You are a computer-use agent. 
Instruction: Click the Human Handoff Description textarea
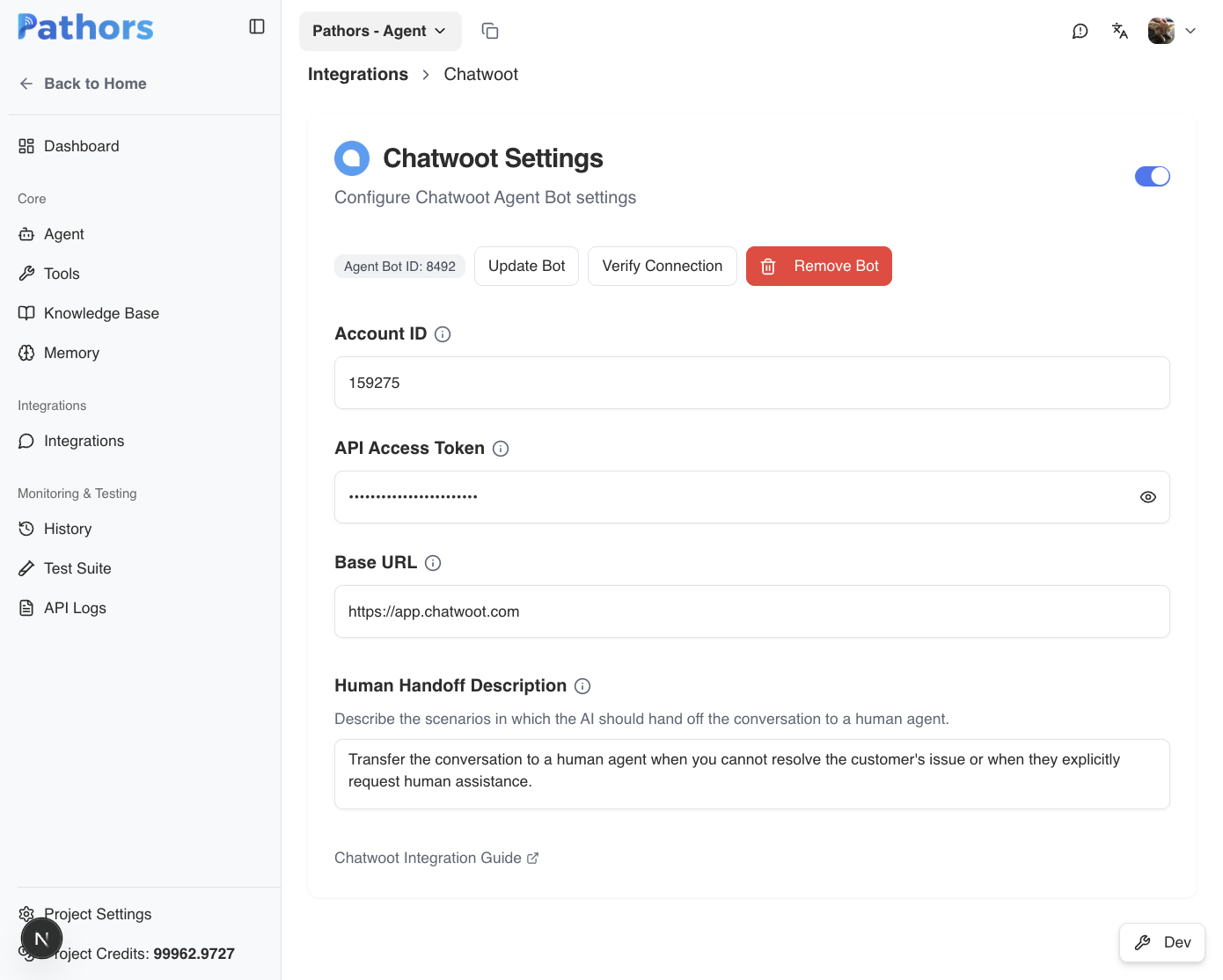752,774
